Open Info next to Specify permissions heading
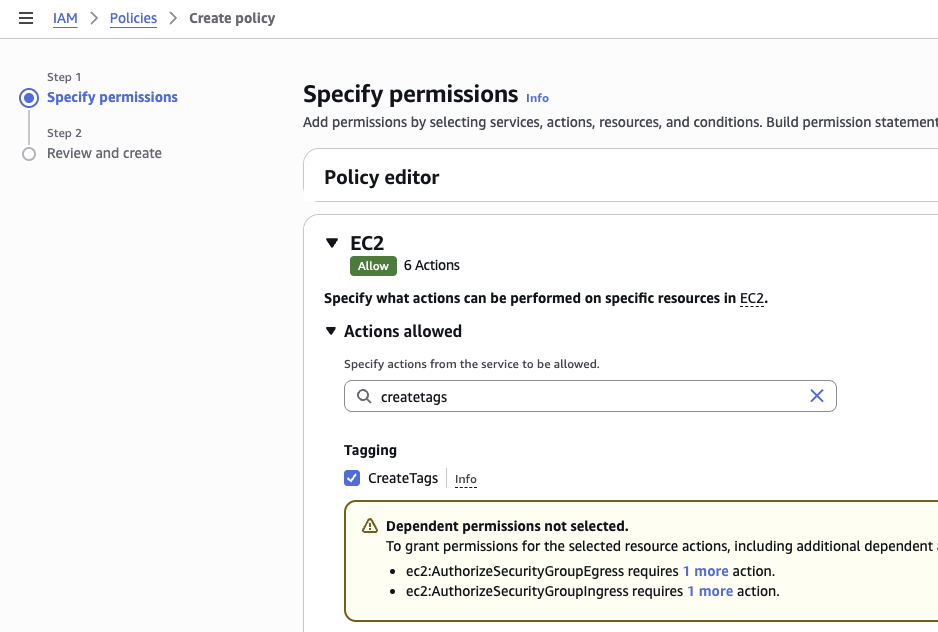Image resolution: width=938 pixels, height=632 pixels. [x=537, y=98]
